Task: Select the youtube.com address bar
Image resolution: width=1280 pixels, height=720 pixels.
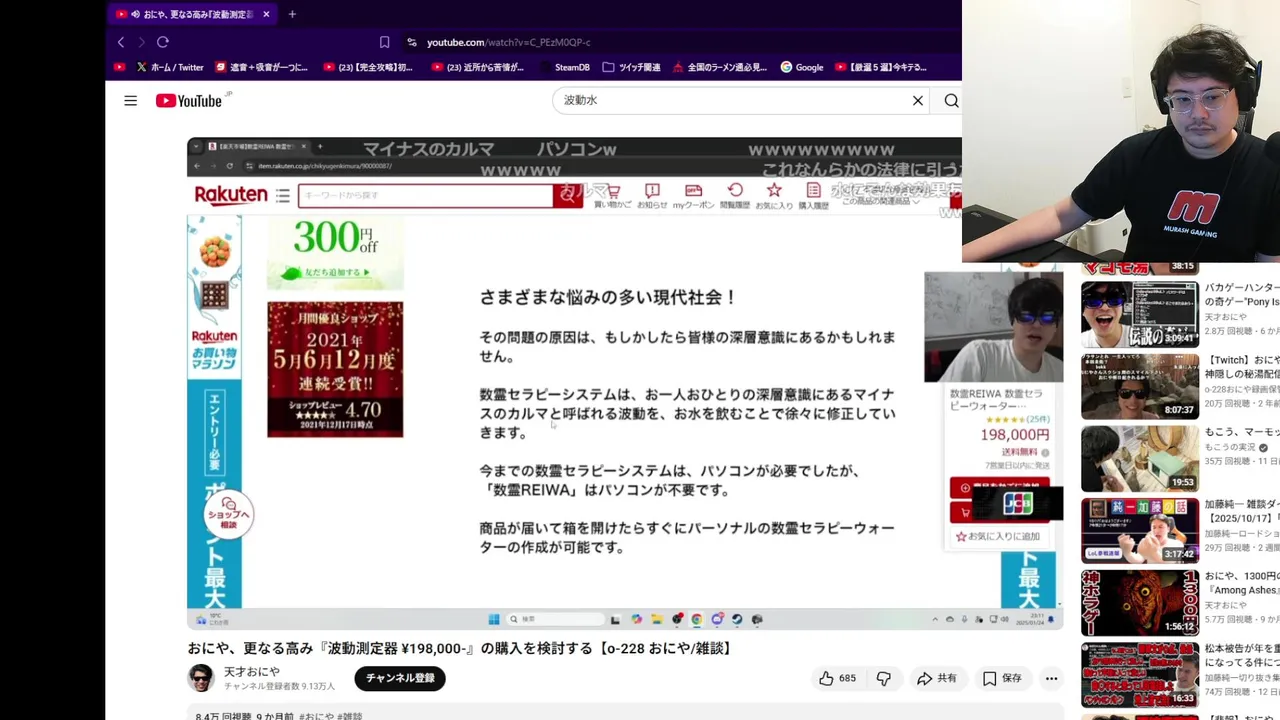Action: click(508, 42)
